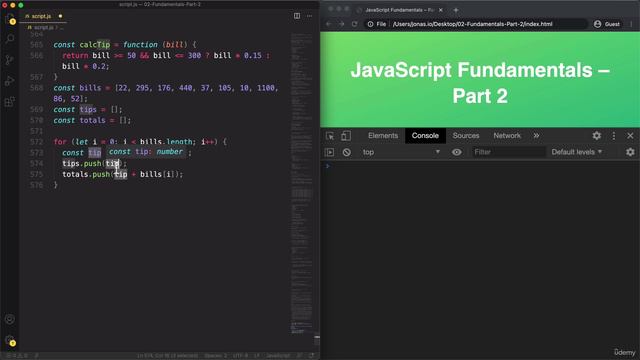Click line number 568 in the gutter

[x=37, y=88]
